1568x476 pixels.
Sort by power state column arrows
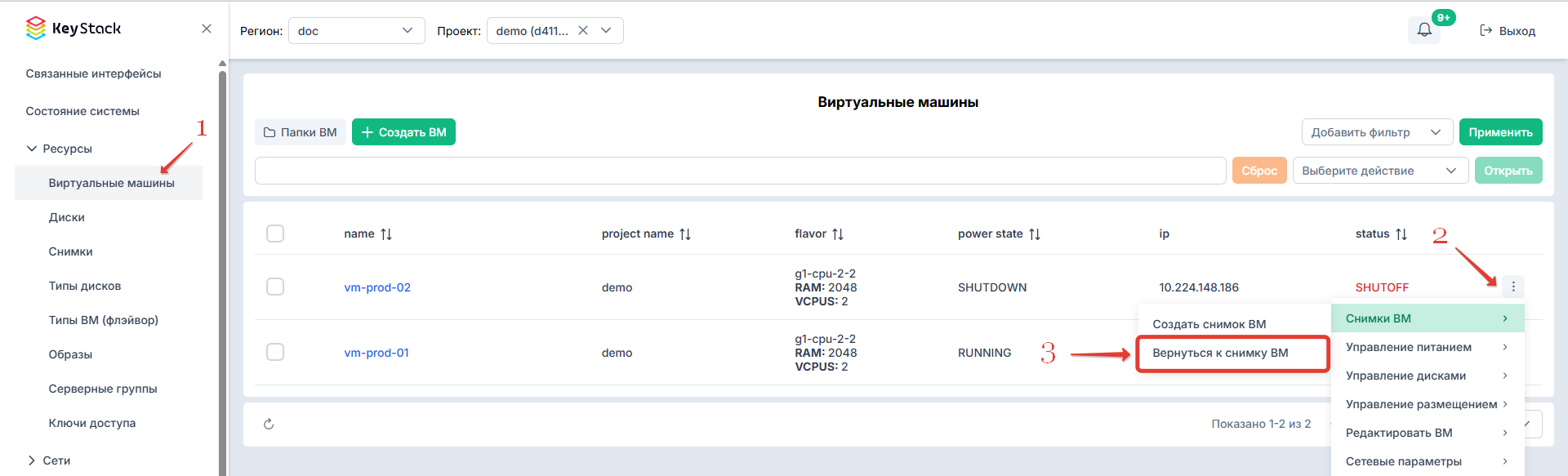(1035, 234)
